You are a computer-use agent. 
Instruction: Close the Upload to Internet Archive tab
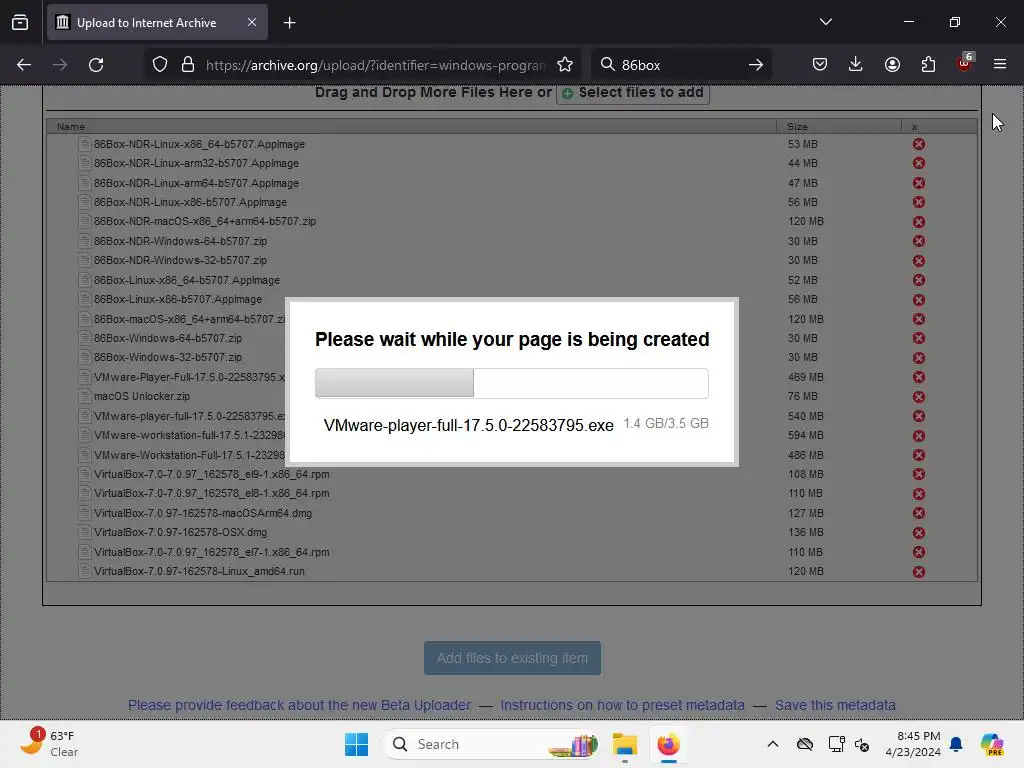(x=252, y=22)
